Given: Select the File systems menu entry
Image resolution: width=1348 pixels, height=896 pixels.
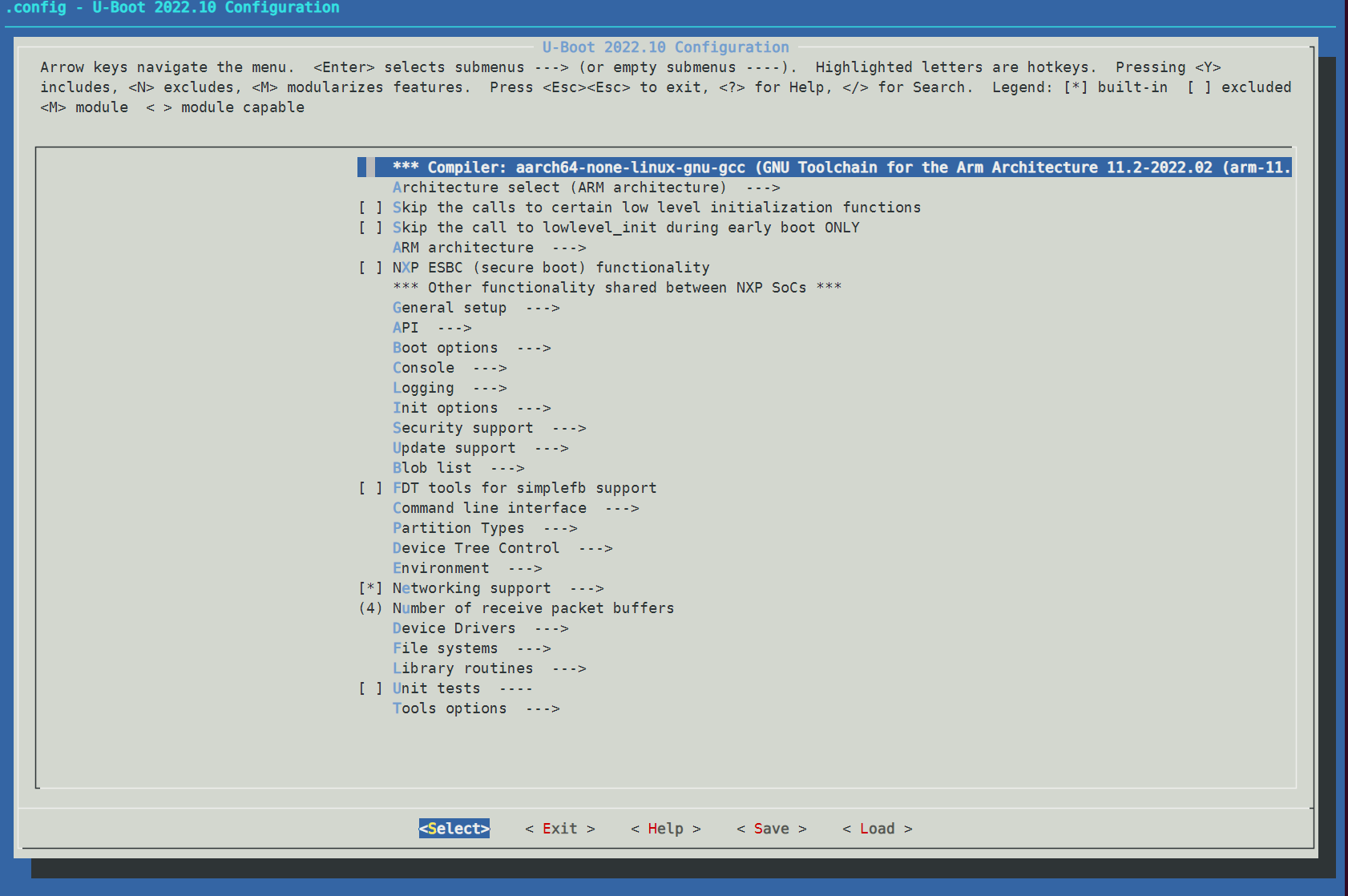Looking at the screenshot, I should (x=471, y=648).
